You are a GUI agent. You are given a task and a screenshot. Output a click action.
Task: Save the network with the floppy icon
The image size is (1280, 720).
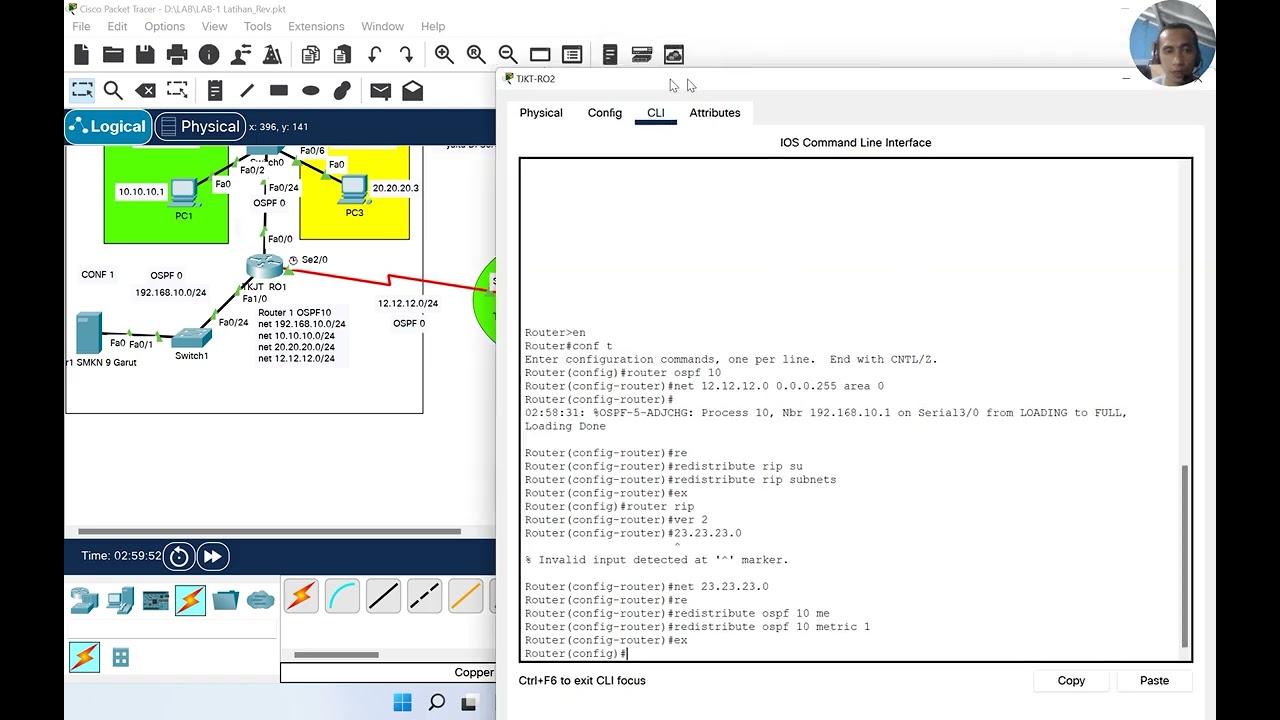[145, 55]
